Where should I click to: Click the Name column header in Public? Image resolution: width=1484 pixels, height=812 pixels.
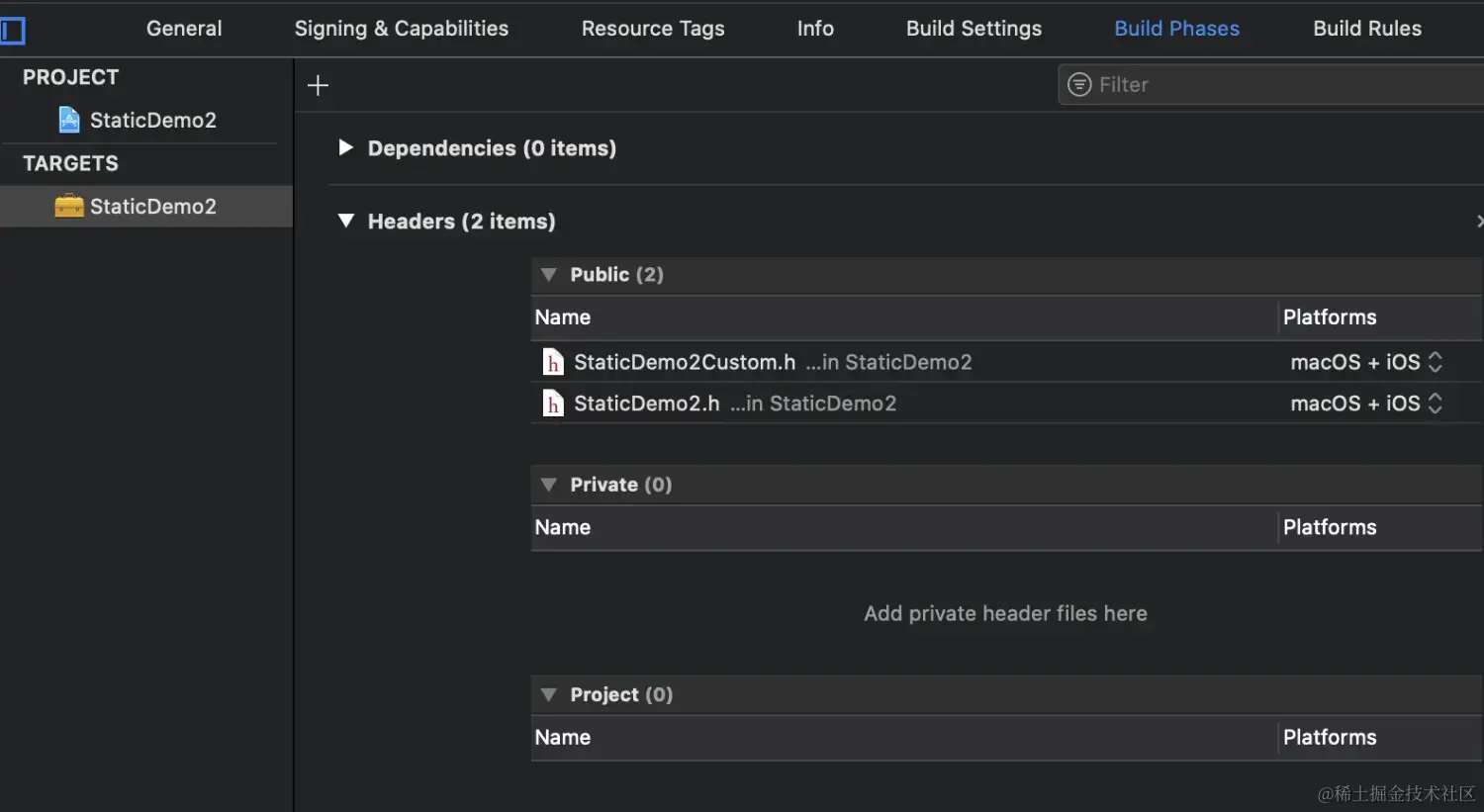(563, 317)
